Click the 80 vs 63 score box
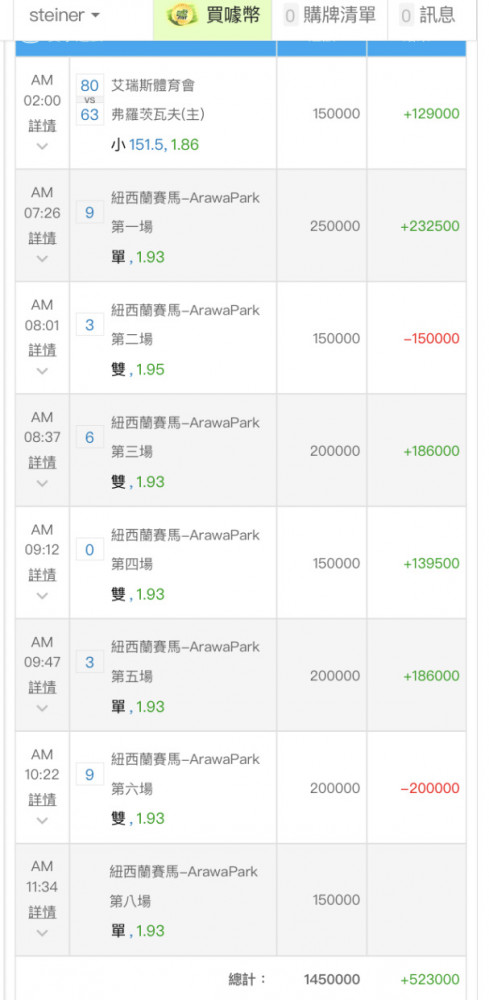 point(89,100)
